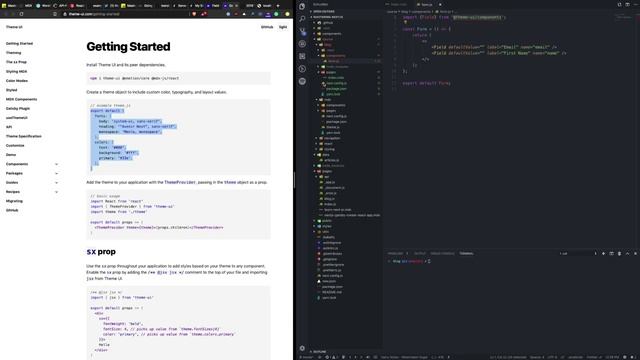Open a new browser tab with the plus
This screenshot has height=360, width=640.
click(278, 6)
